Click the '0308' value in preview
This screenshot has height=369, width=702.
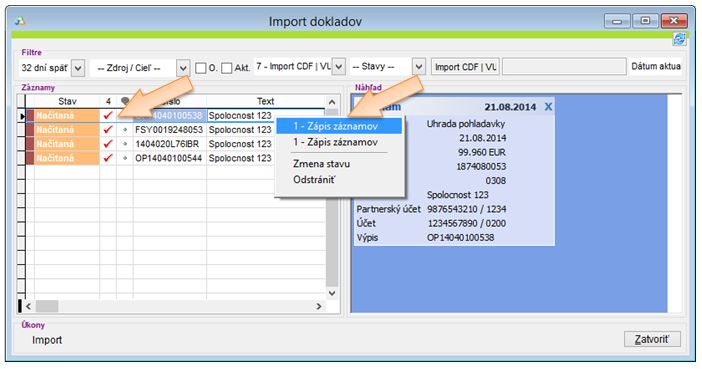[496, 181]
